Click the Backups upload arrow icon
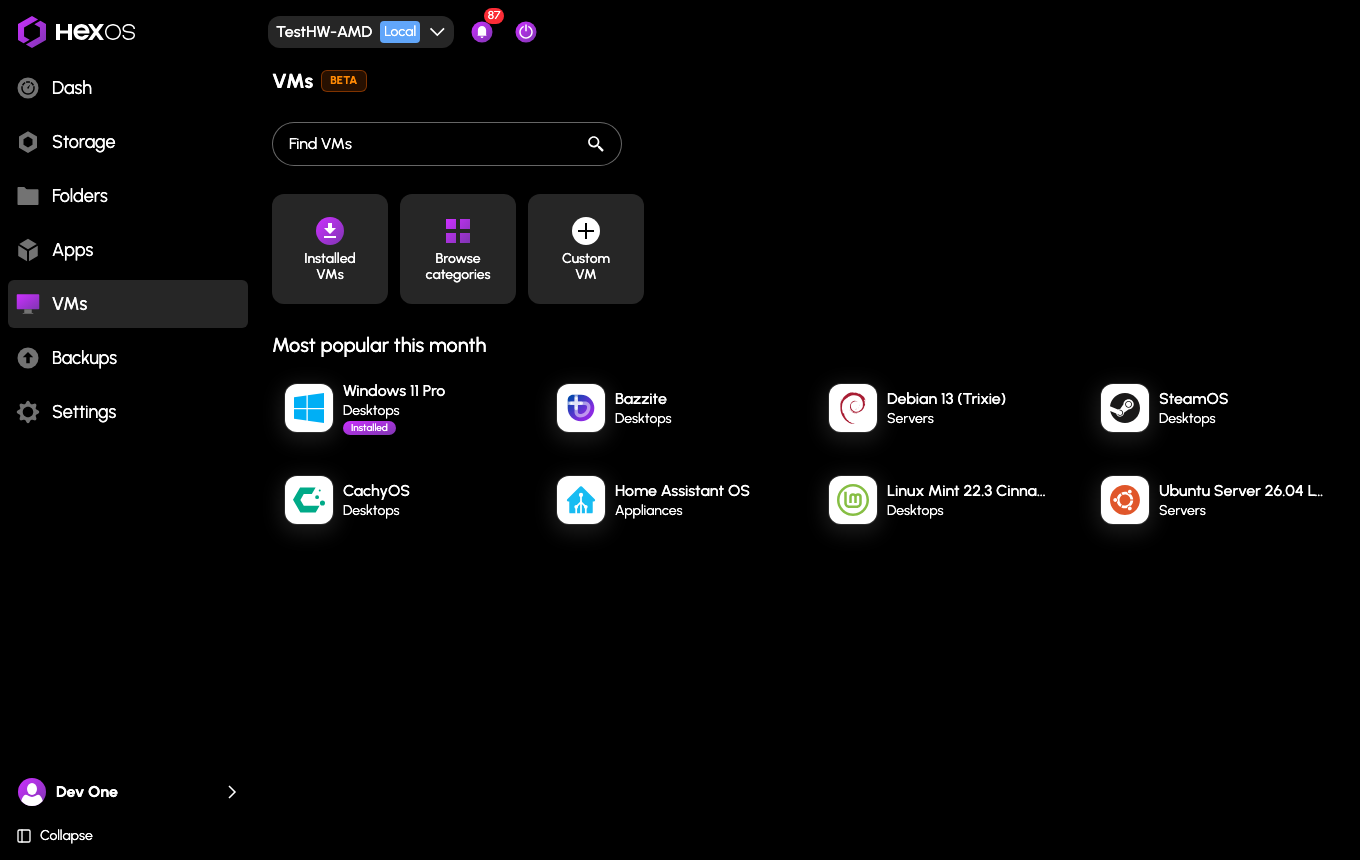 pos(28,358)
